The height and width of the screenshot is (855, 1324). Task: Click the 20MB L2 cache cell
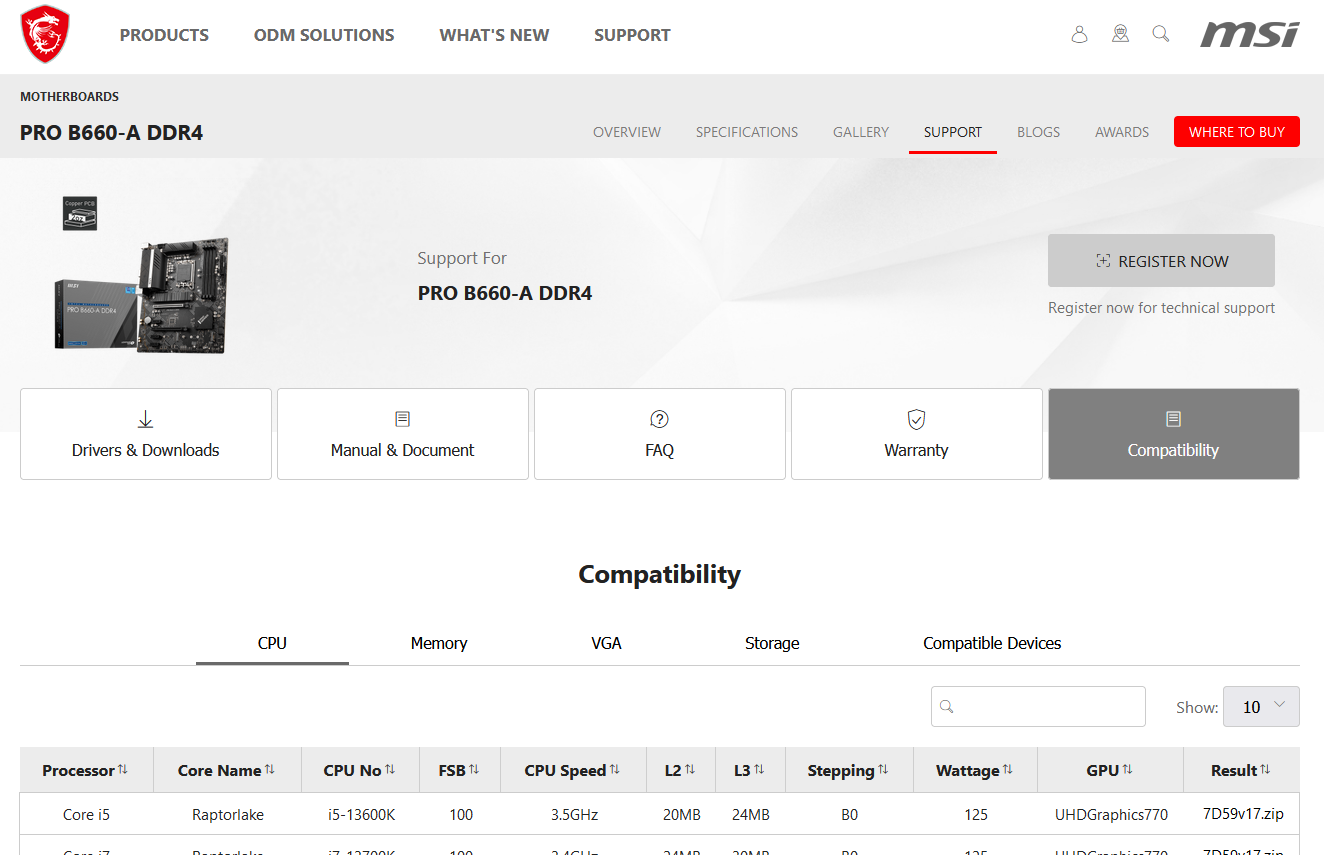tap(682, 814)
